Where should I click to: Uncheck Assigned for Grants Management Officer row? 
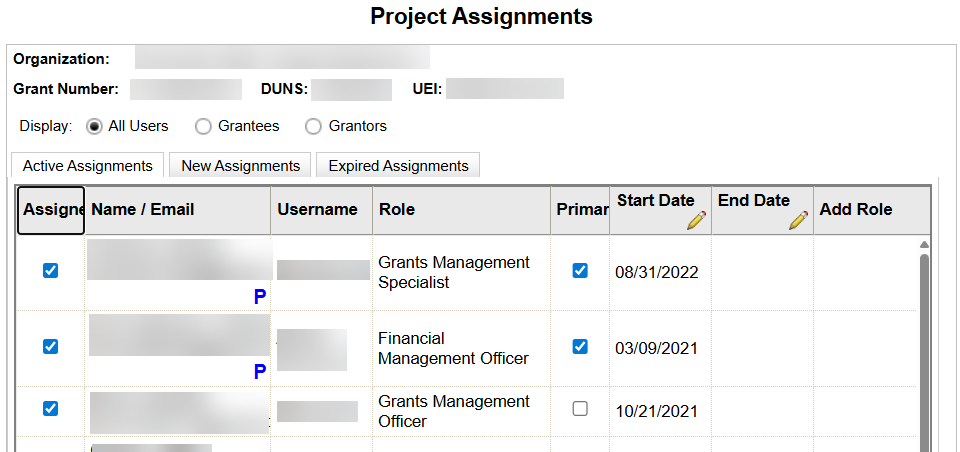point(51,408)
